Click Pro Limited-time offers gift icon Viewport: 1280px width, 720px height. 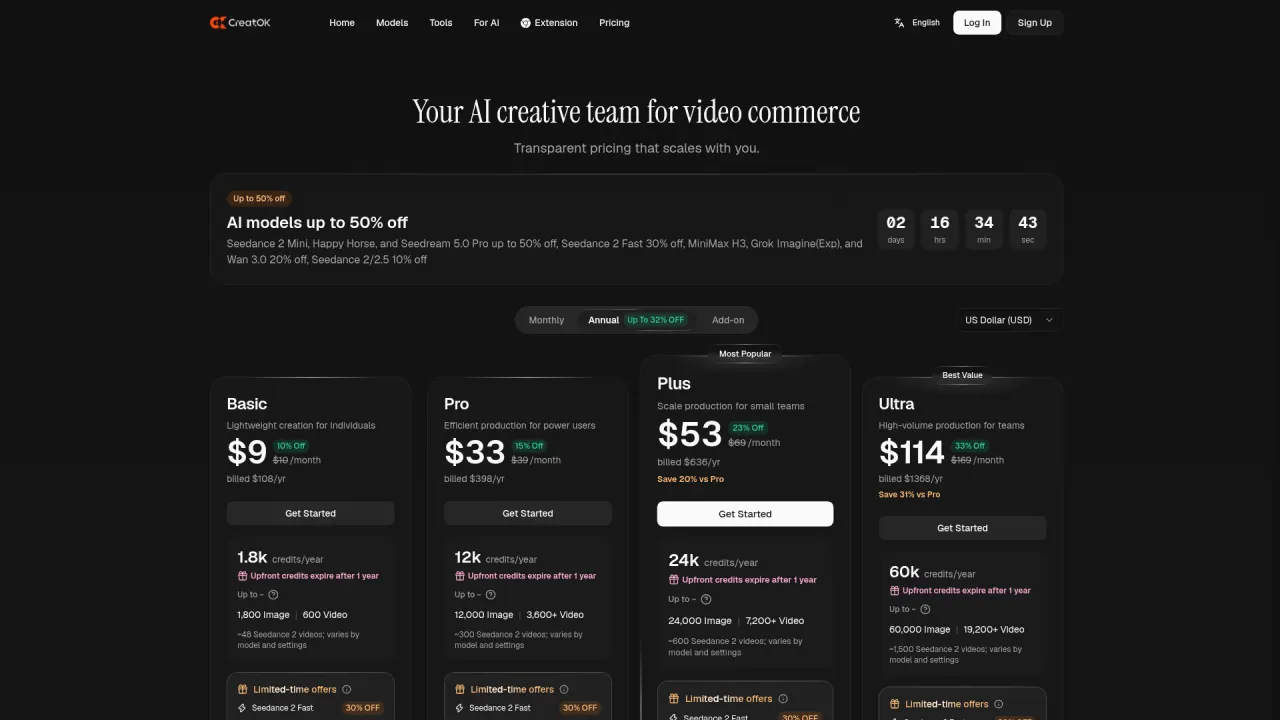coord(460,689)
